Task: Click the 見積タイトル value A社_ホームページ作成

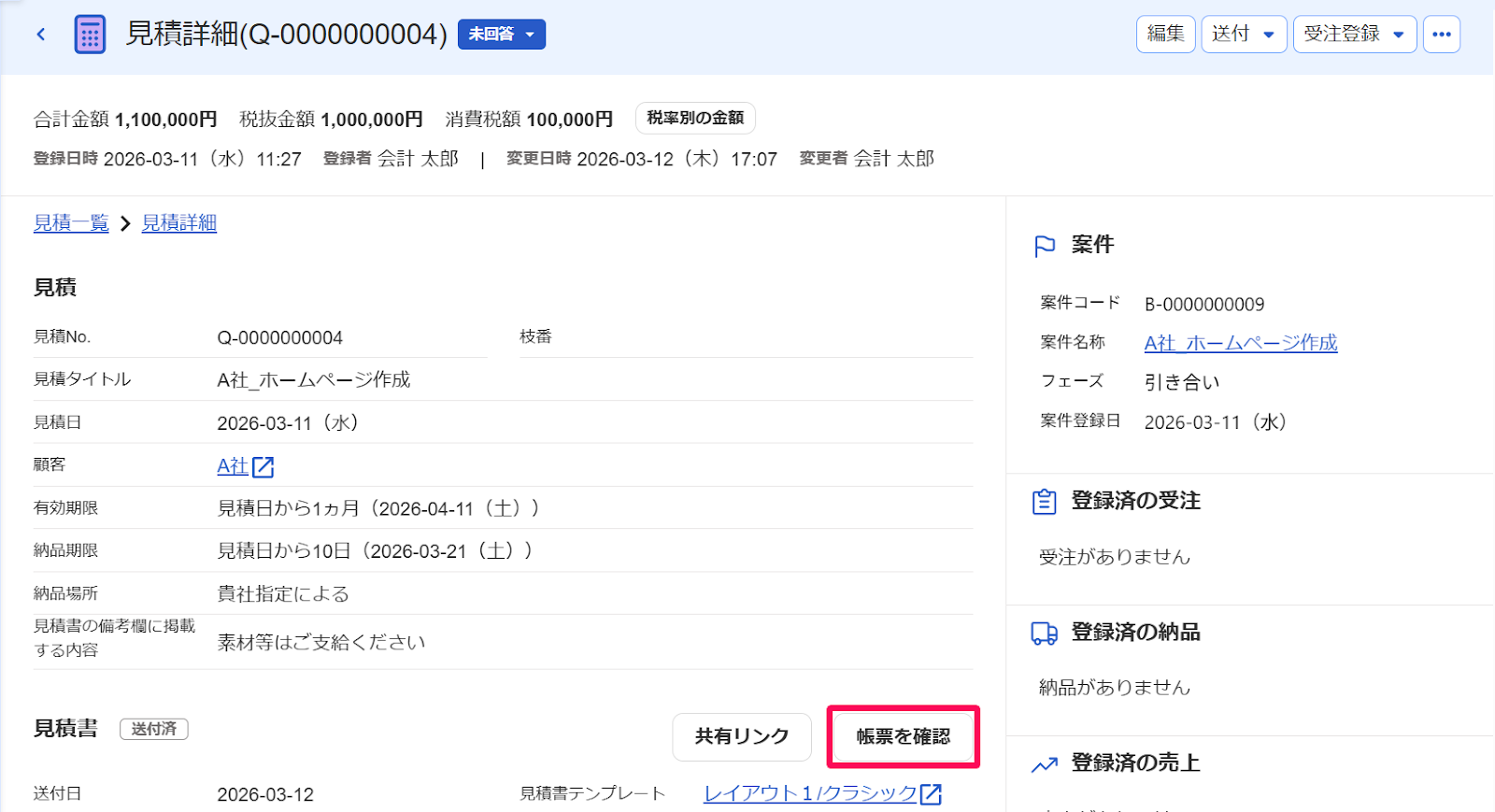Action: pos(314,379)
